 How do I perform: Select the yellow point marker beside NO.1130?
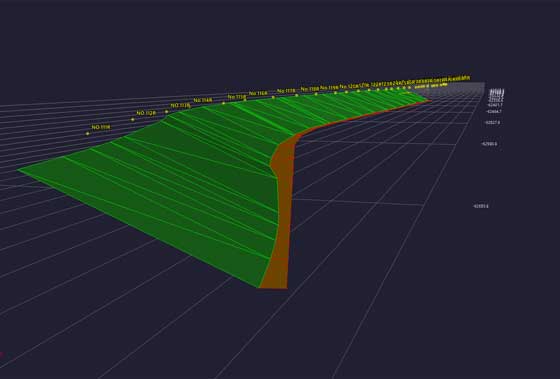pos(166,112)
